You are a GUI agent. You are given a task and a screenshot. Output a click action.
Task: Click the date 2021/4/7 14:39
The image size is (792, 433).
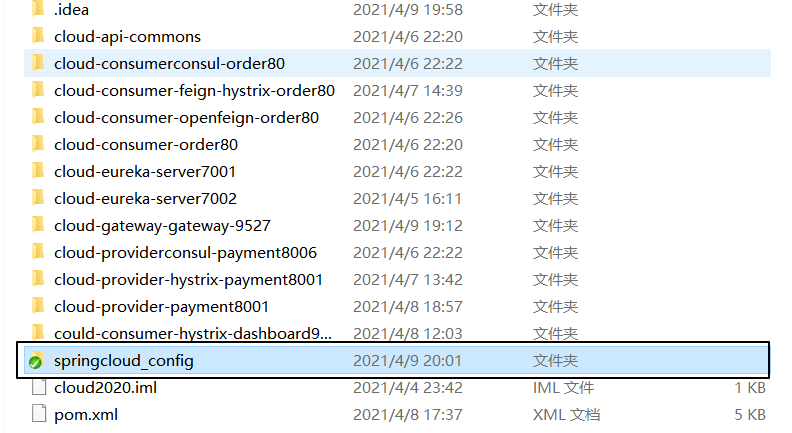click(x=408, y=90)
